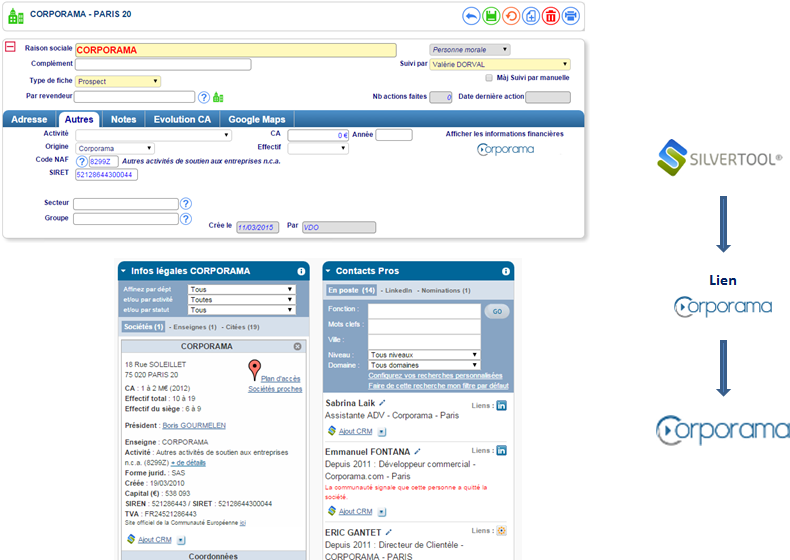The image size is (790, 560).
Task: Click Afficher les informations financières
Action: 504,134
